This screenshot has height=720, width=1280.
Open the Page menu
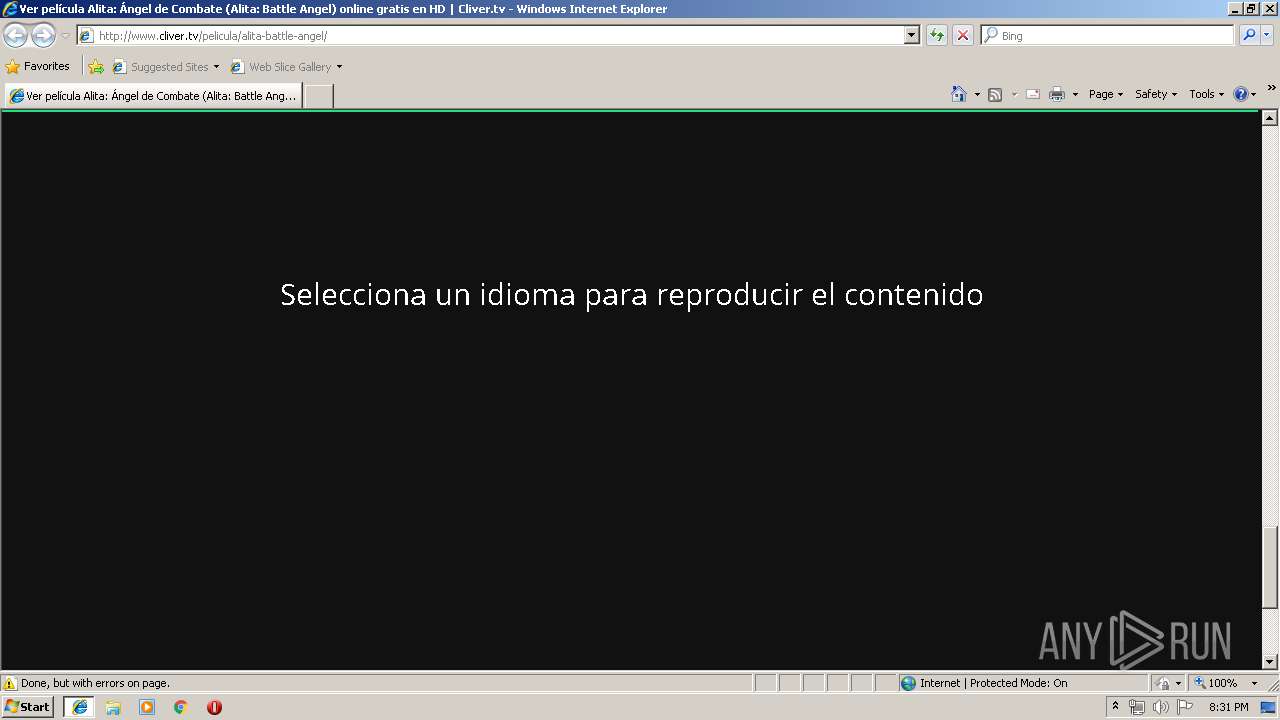[x=1106, y=94]
